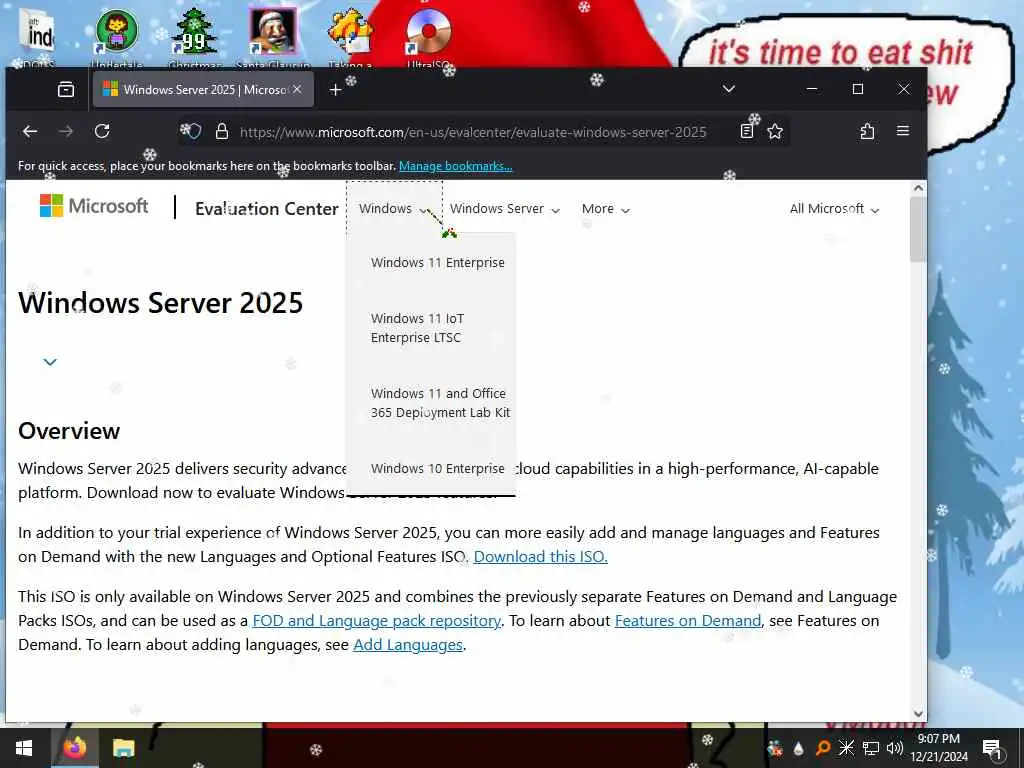Click the water drop tray icon
Screen dimensions: 1024x768
799,748
